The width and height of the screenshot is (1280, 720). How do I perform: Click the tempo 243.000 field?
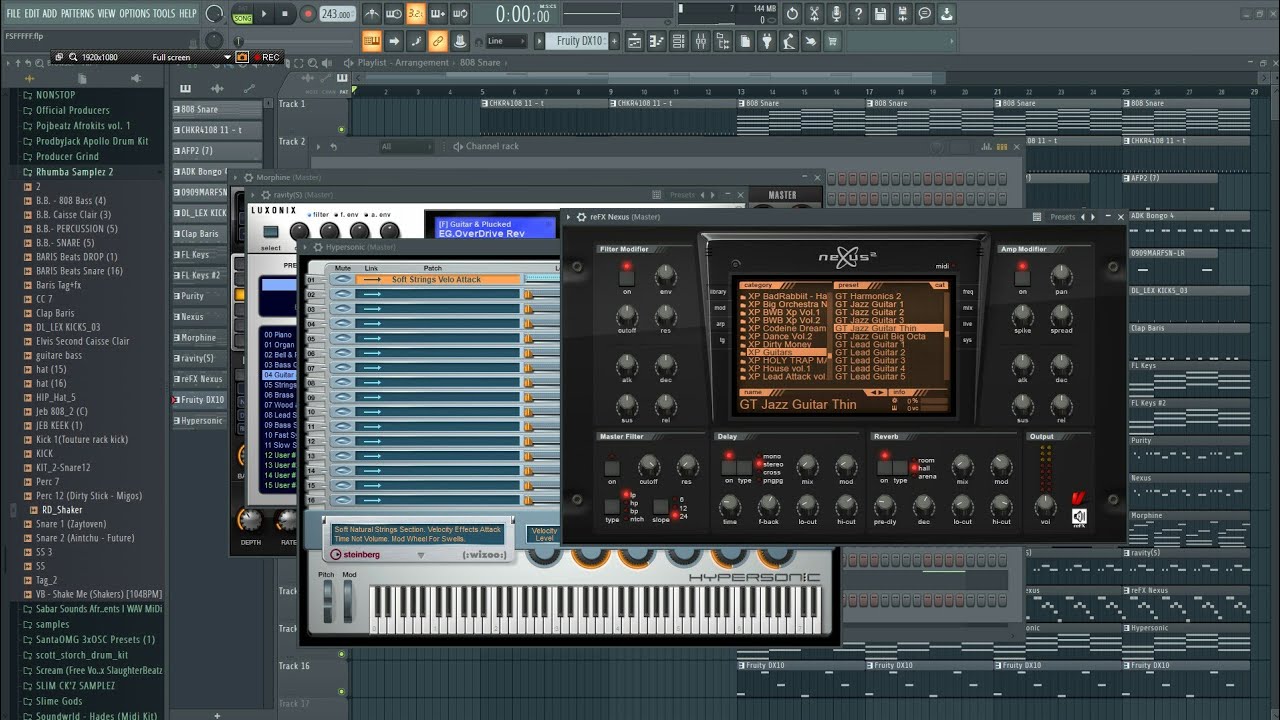tap(338, 15)
